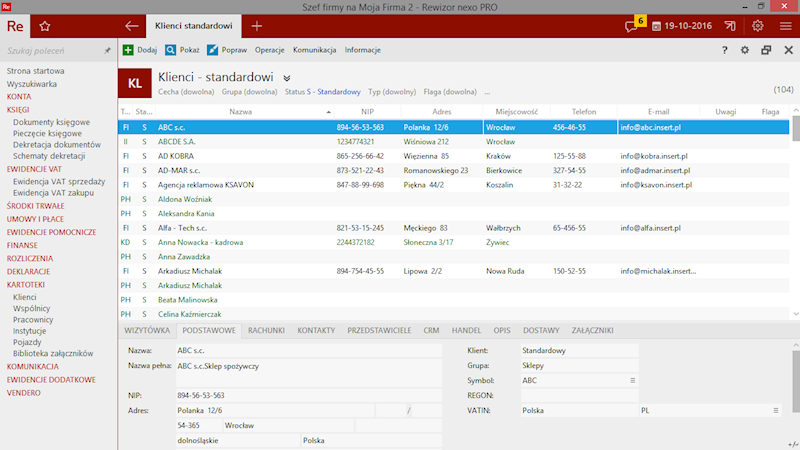Select Anna Nowacka - kadrowa row
800x450 pixels.
pyautogui.click(x=454, y=242)
